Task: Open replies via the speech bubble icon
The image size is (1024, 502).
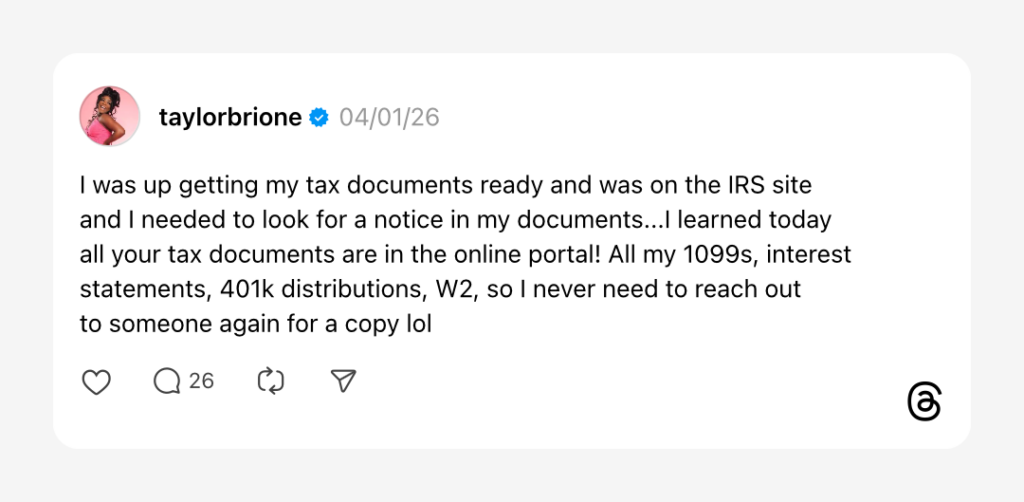Action: click(167, 381)
